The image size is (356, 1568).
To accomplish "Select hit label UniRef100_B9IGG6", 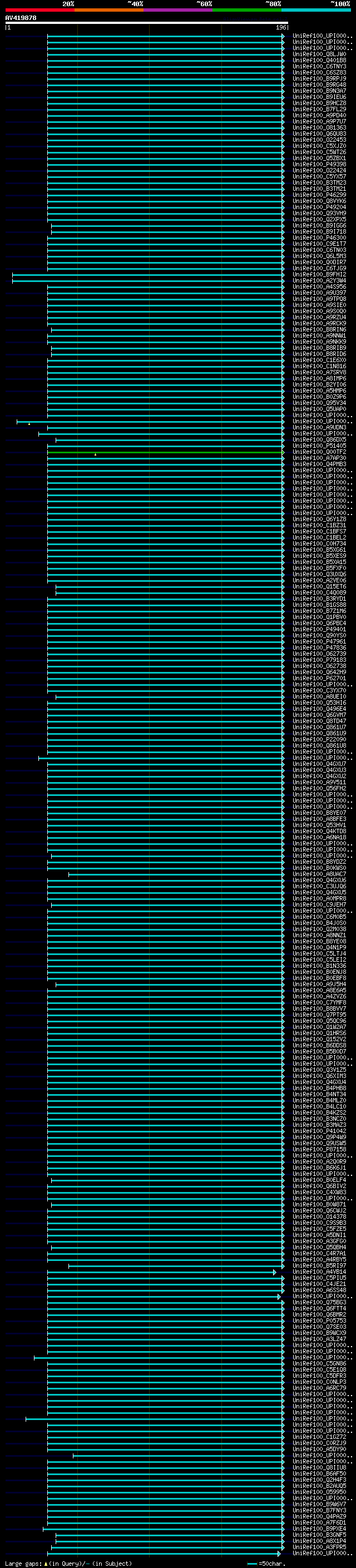I will (319, 225).
